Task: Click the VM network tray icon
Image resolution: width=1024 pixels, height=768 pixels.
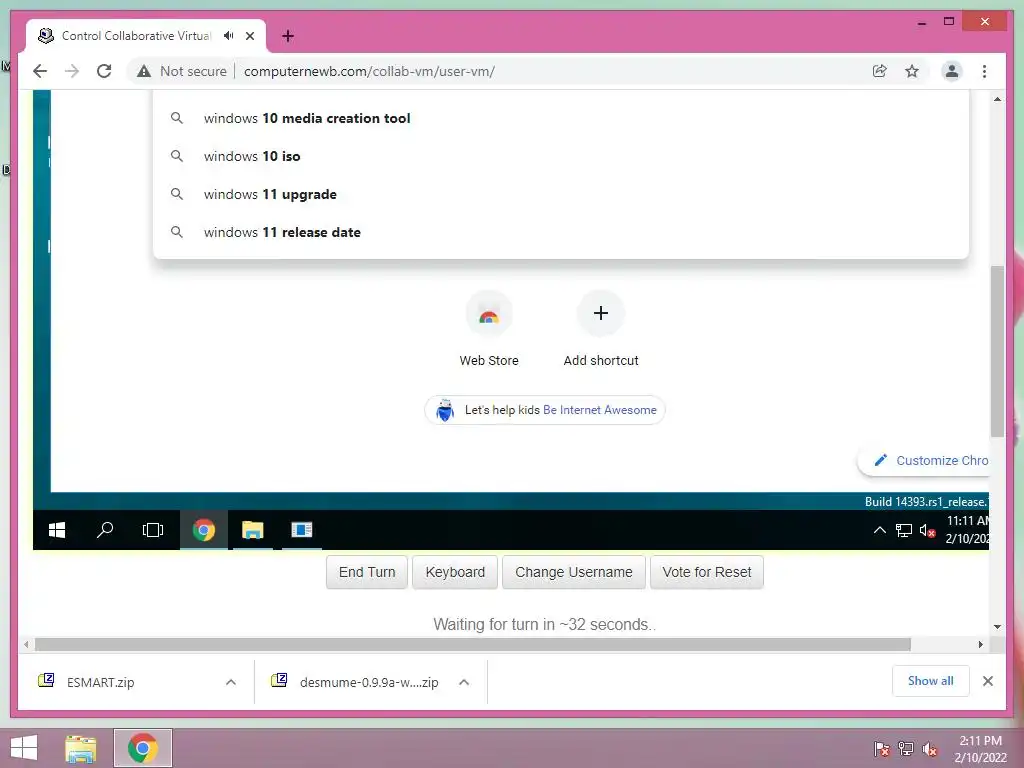Action: coord(904,531)
